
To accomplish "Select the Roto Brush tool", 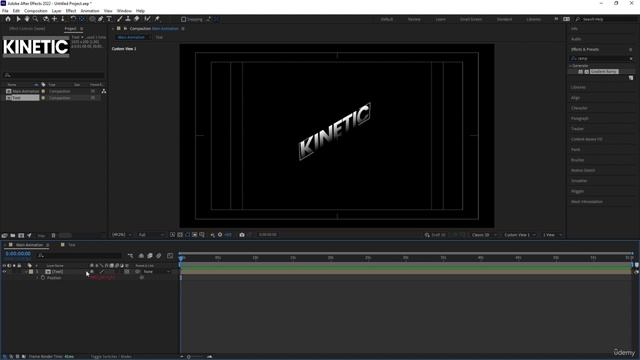I will (x=147, y=19).
